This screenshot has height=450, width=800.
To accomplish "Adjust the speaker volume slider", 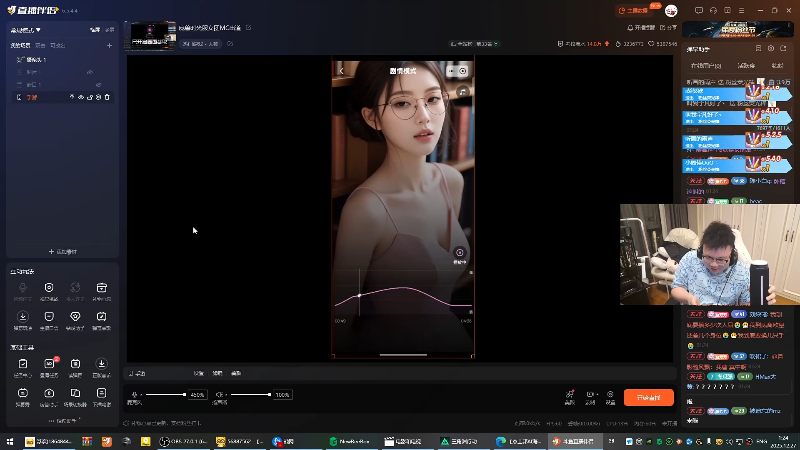I will [249, 394].
